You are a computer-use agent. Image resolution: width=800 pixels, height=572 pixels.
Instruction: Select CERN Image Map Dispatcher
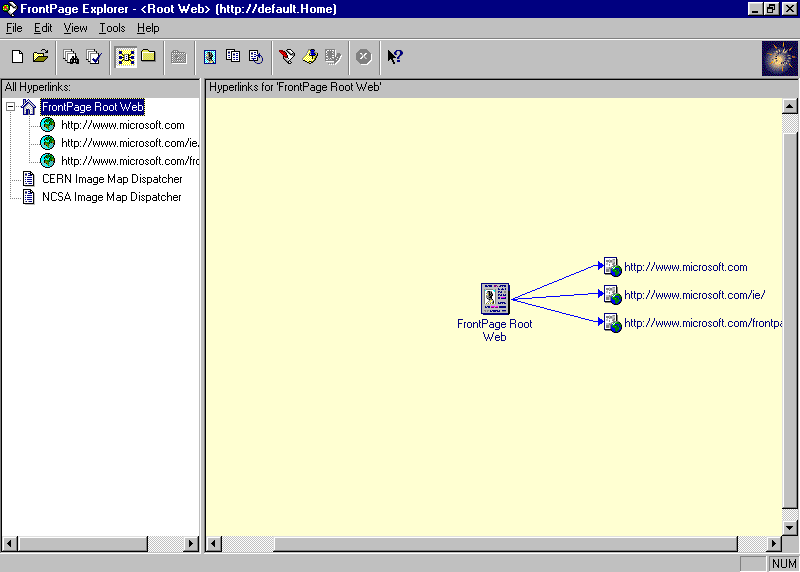tap(112, 179)
